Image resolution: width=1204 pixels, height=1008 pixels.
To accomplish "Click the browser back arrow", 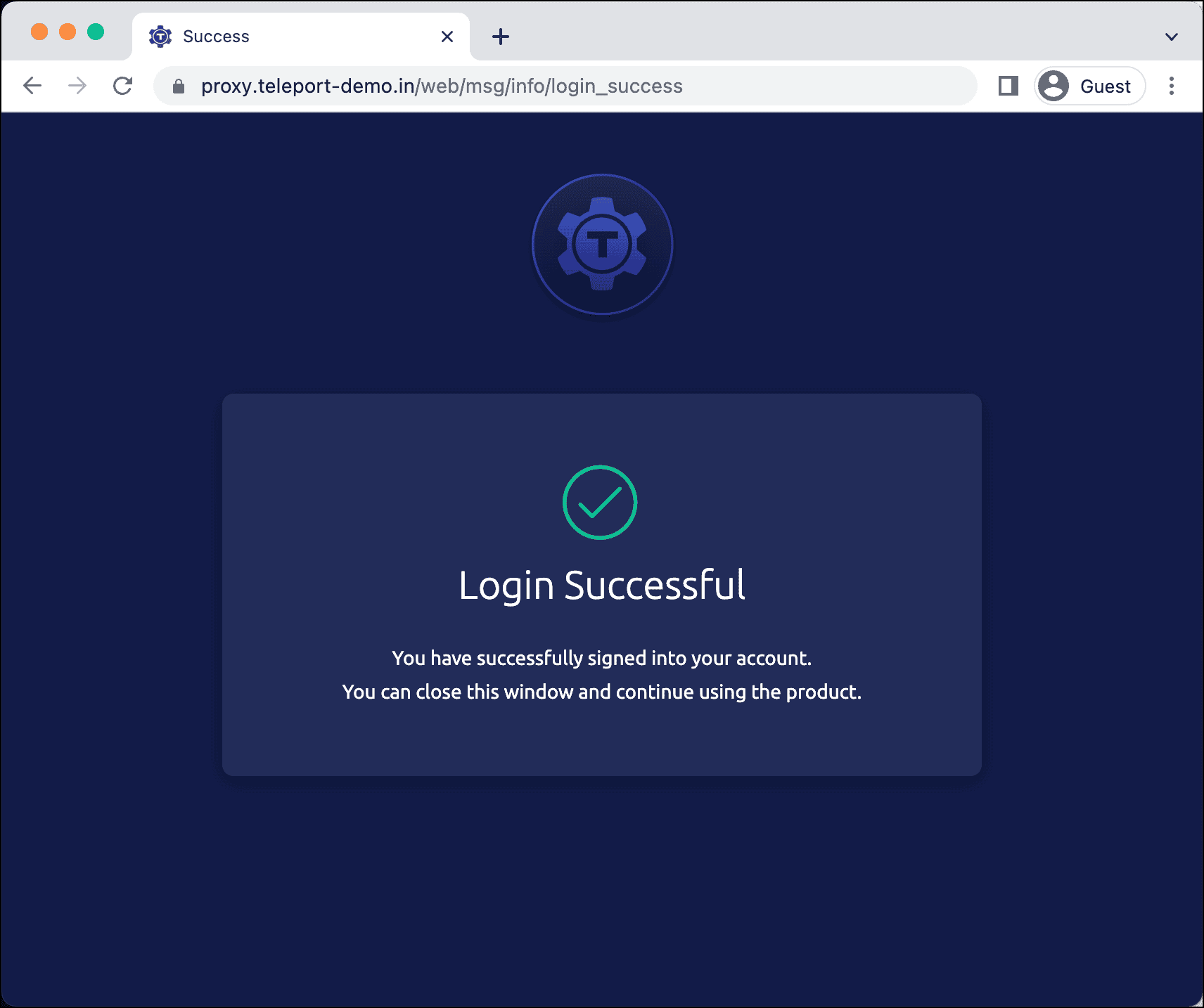I will [x=32, y=86].
